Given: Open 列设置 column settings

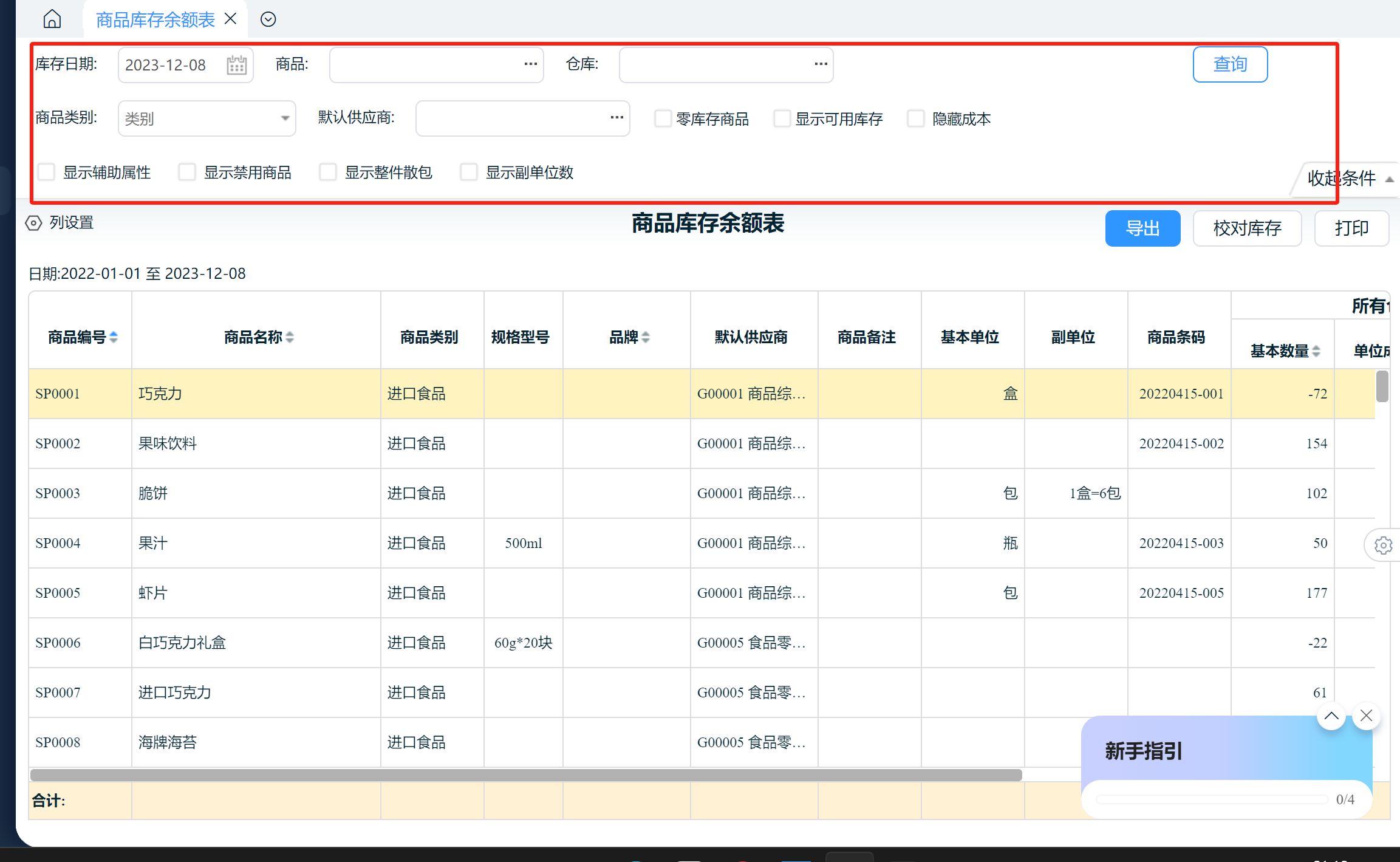Looking at the screenshot, I should click(x=60, y=223).
